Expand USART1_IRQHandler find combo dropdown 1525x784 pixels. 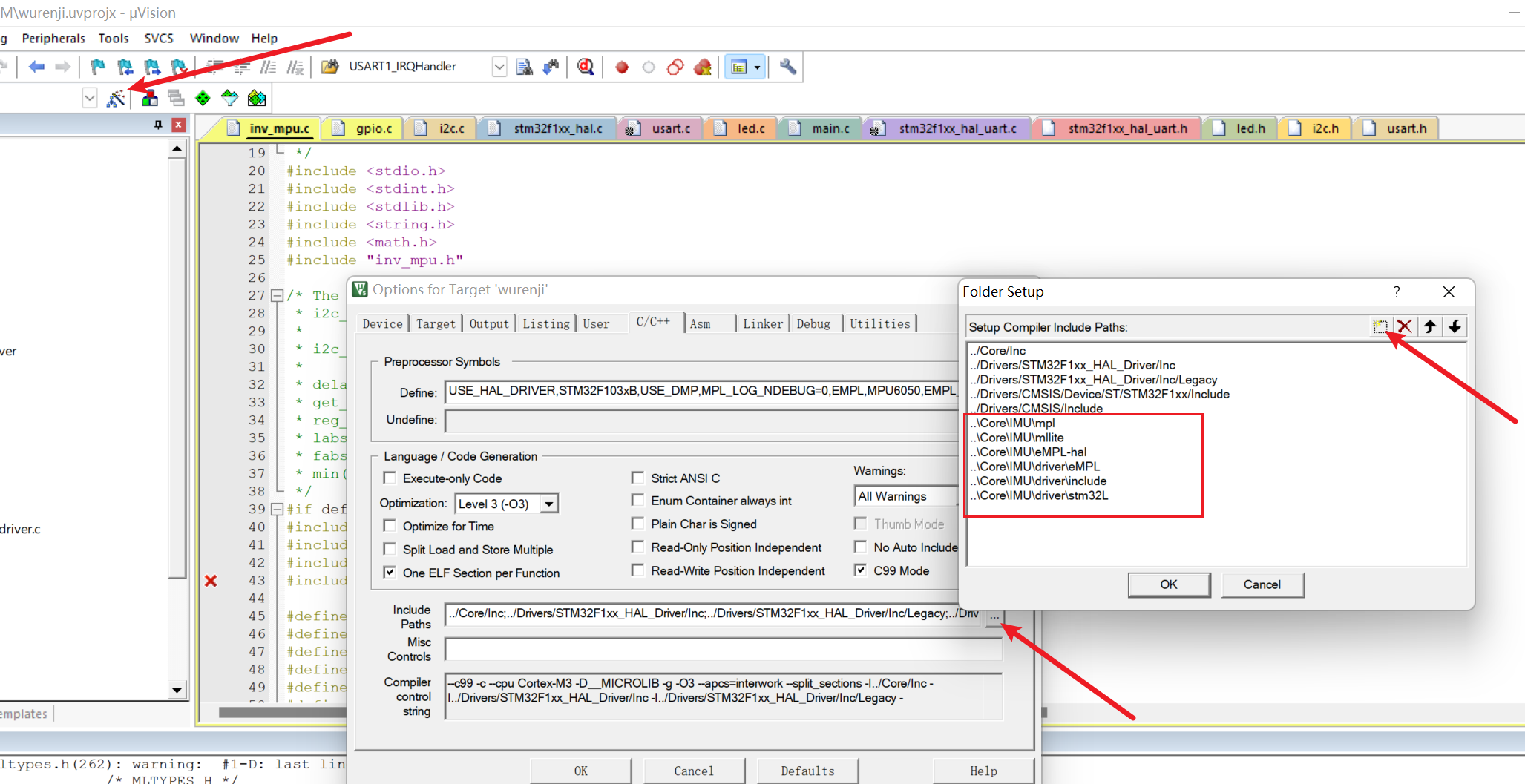pyautogui.click(x=499, y=67)
